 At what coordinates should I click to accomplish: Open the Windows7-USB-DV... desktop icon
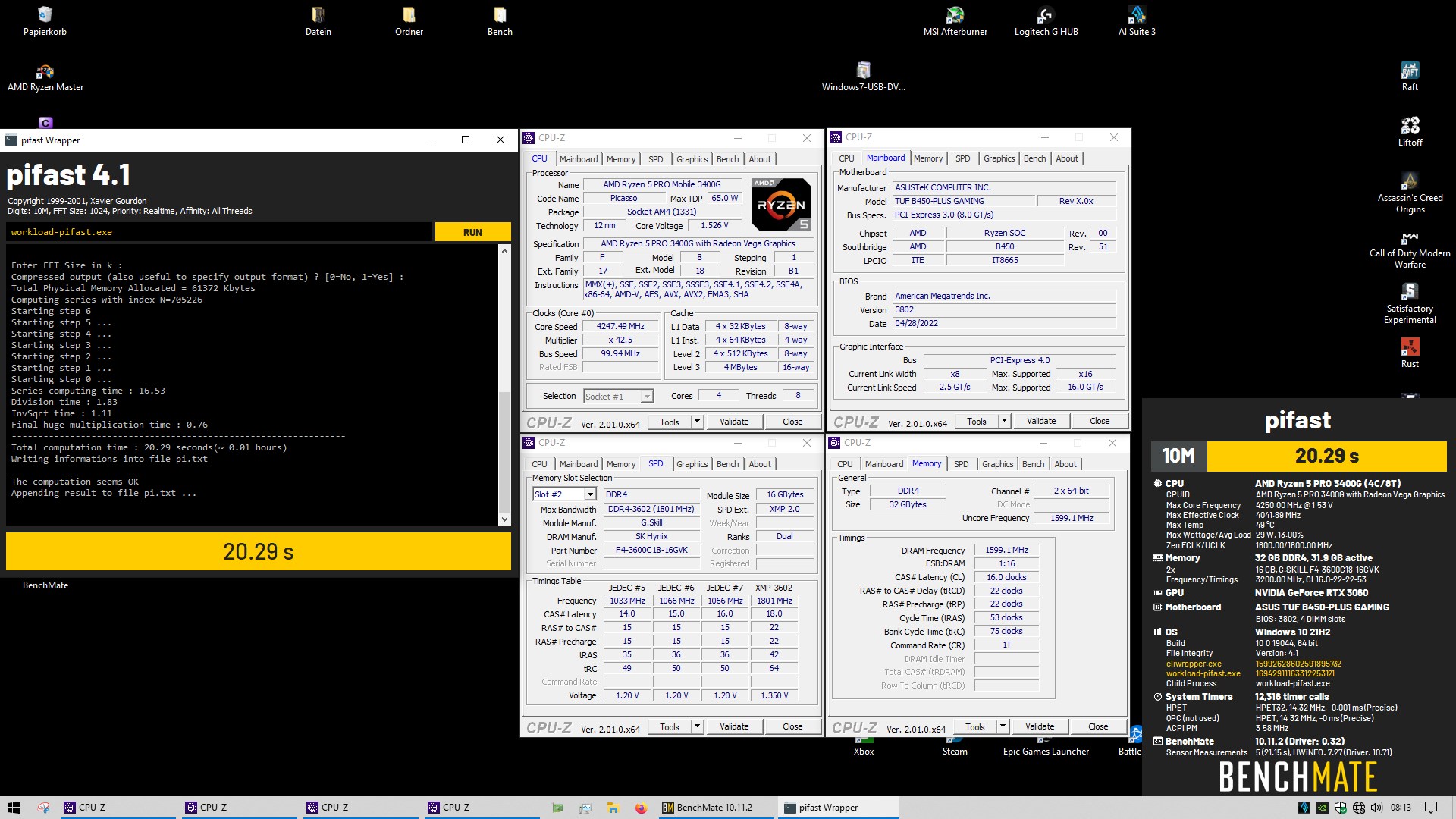pyautogui.click(x=863, y=77)
